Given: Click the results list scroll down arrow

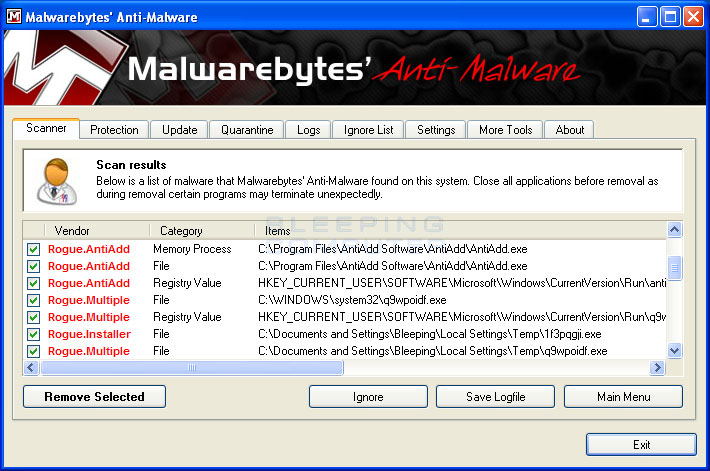Looking at the screenshot, I should [674, 351].
